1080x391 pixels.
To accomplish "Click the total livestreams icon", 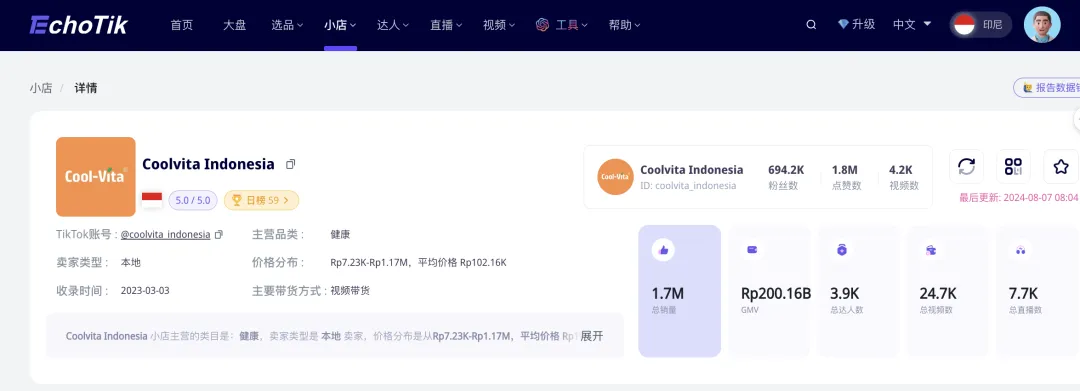I will pyautogui.click(x=1020, y=250).
